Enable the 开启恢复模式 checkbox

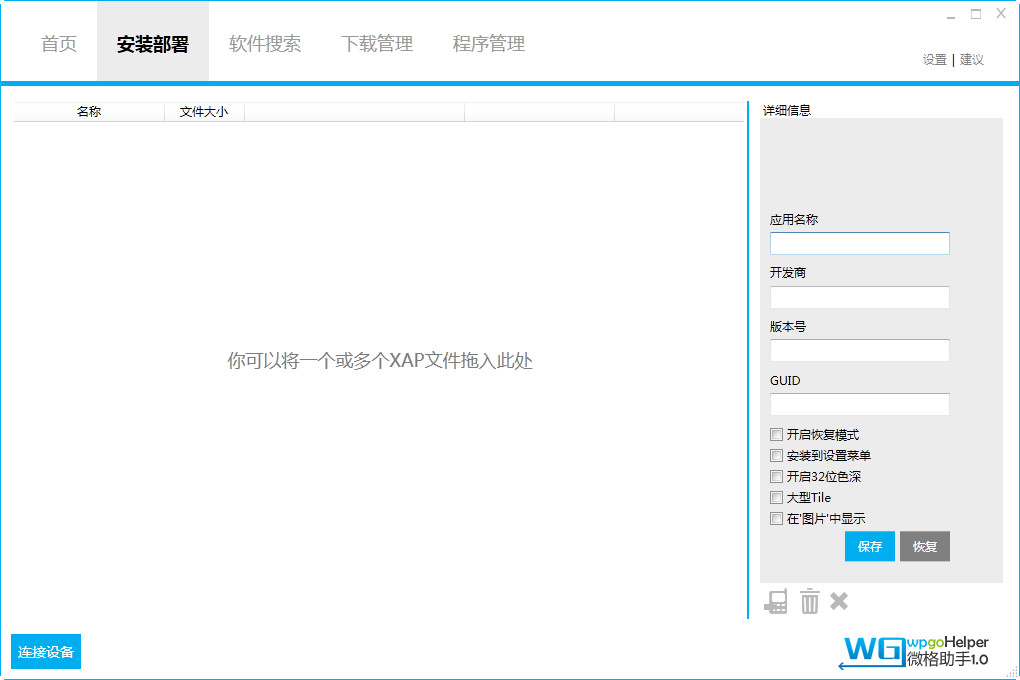tap(777, 434)
